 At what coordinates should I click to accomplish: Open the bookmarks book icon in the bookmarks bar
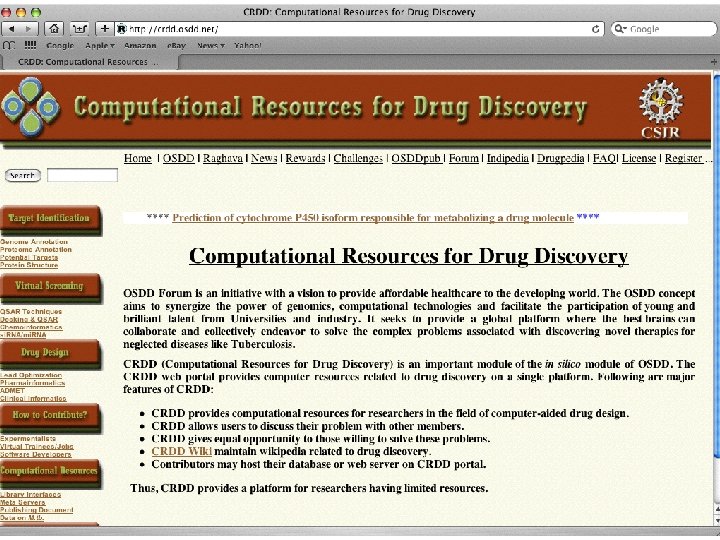point(9,45)
